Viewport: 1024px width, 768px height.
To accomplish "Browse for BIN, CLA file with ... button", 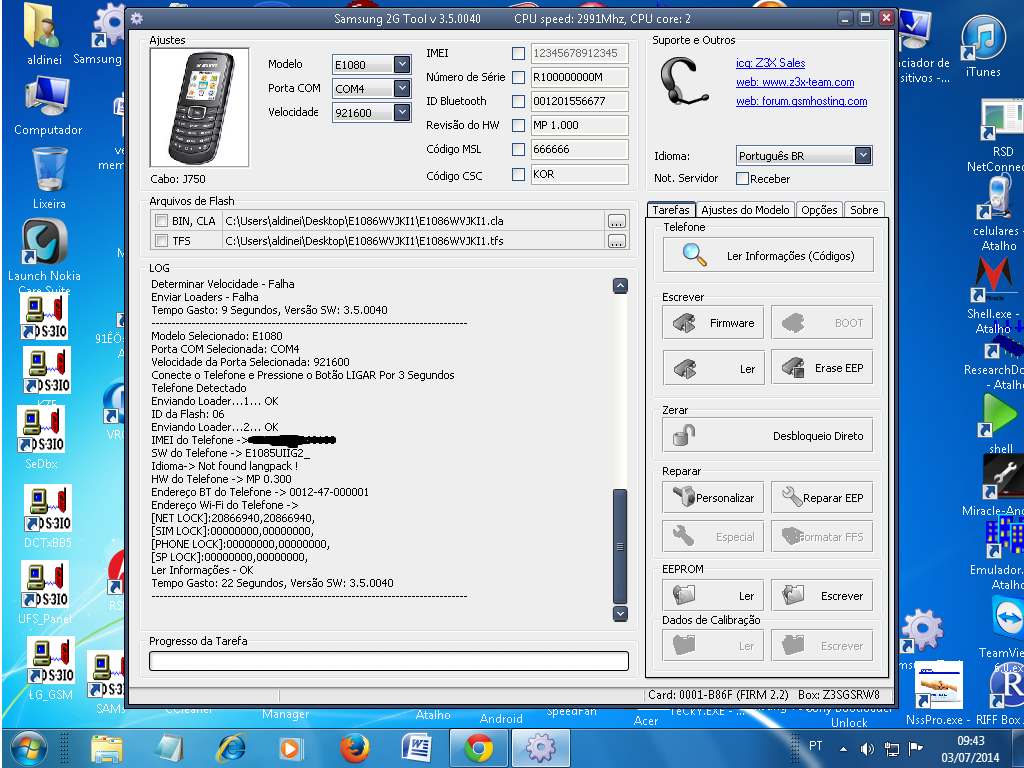I will [x=616, y=221].
